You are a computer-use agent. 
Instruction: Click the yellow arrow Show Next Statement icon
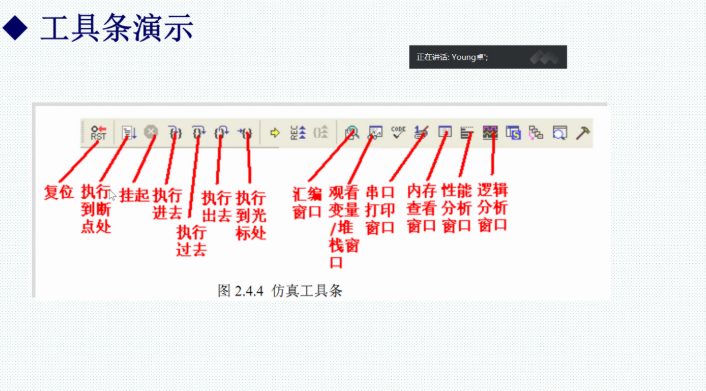click(275, 133)
